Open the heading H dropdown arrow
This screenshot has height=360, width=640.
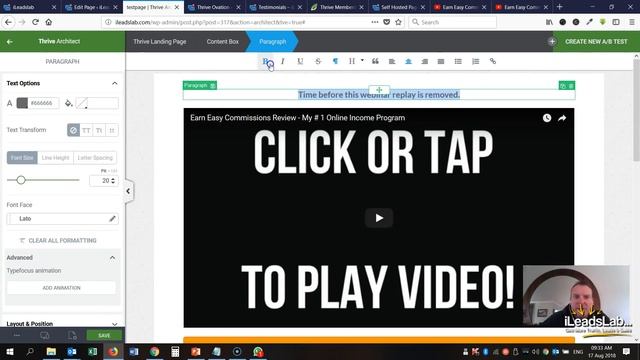362,60
